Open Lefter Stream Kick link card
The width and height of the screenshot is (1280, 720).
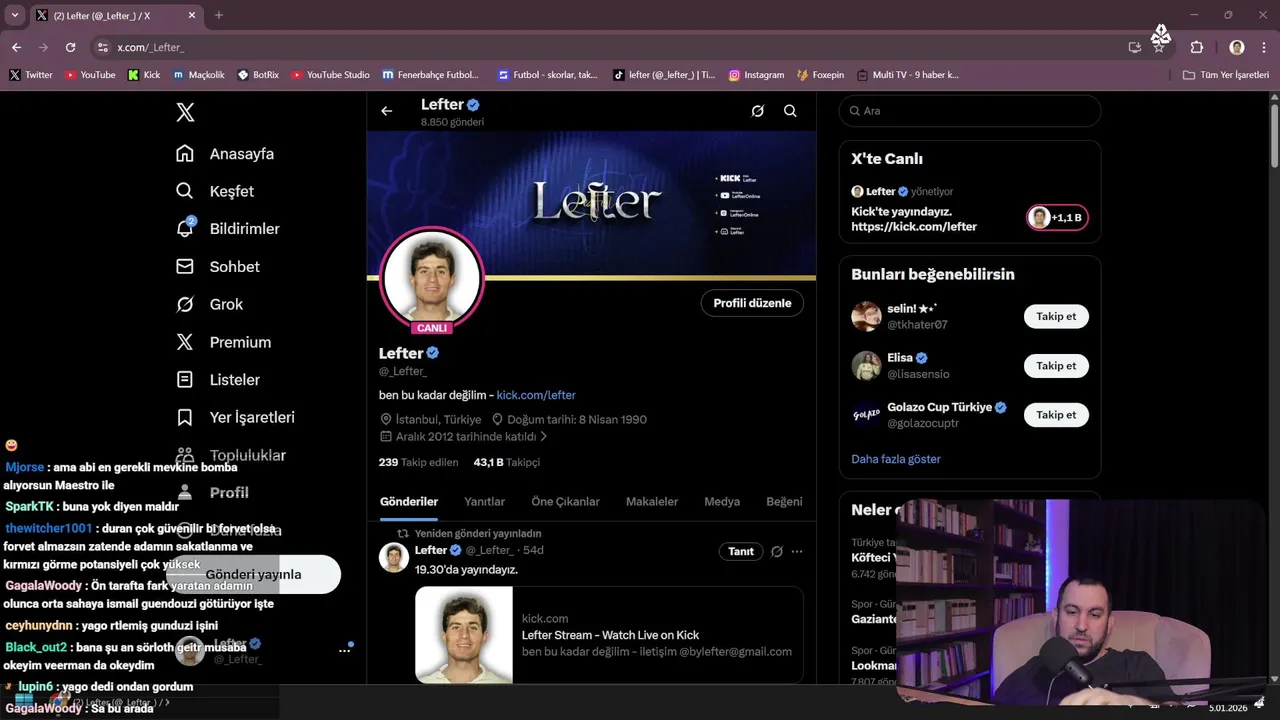609,635
